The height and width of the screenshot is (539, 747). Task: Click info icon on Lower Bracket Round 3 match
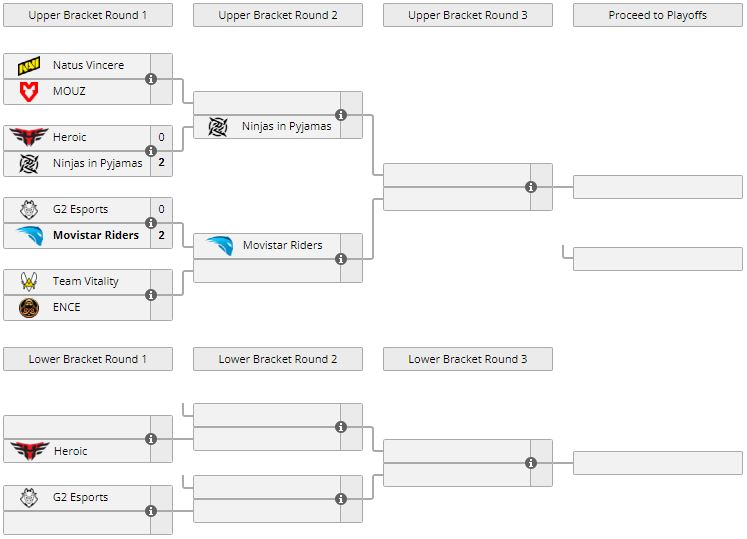[x=531, y=463]
